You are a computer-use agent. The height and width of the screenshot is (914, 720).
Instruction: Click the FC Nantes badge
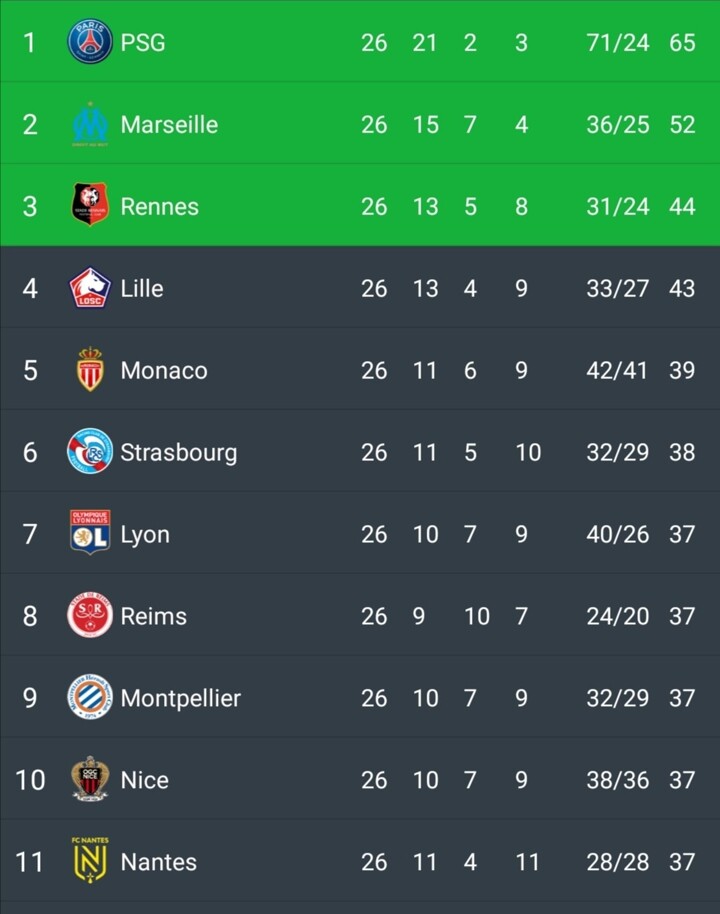pyautogui.click(x=90, y=861)
